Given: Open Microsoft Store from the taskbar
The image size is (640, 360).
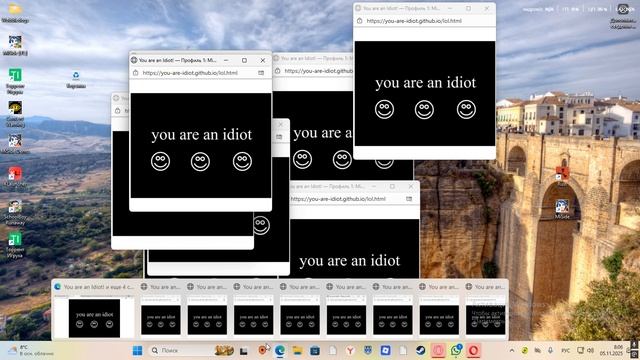Looking at the screenshot, I should click(315, 351).
